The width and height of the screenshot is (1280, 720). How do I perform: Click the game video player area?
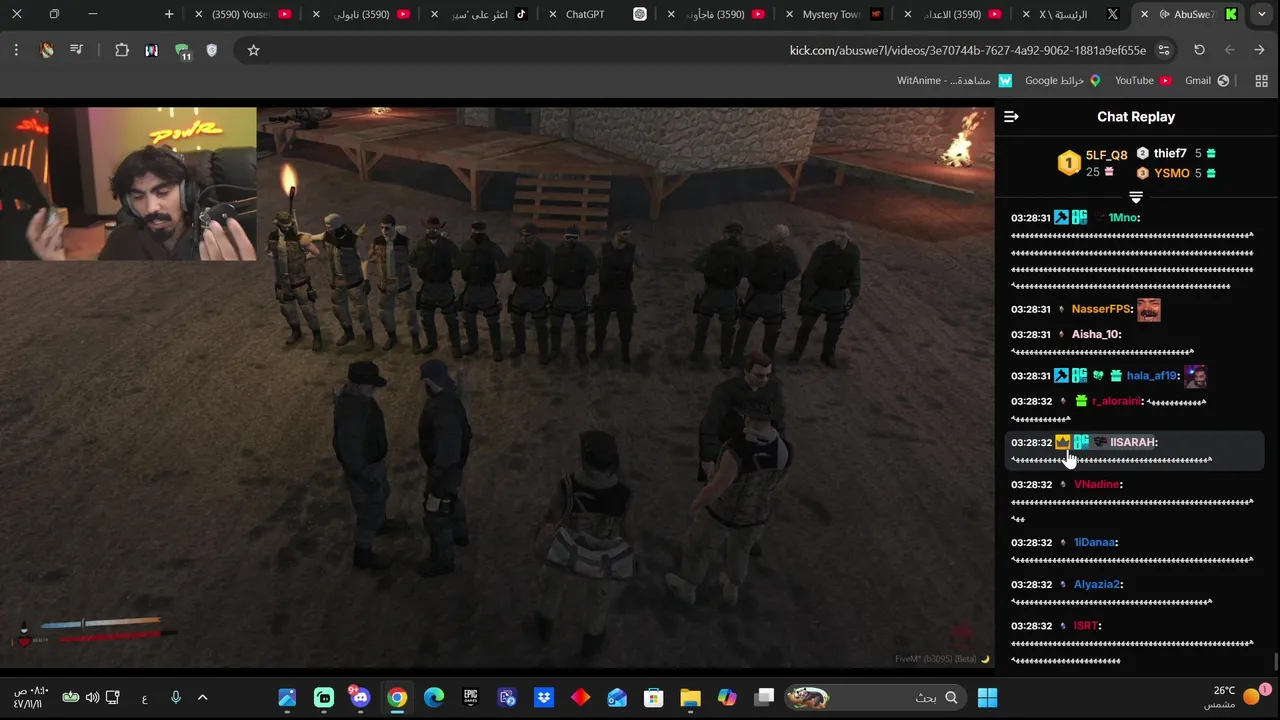[497, 386]
